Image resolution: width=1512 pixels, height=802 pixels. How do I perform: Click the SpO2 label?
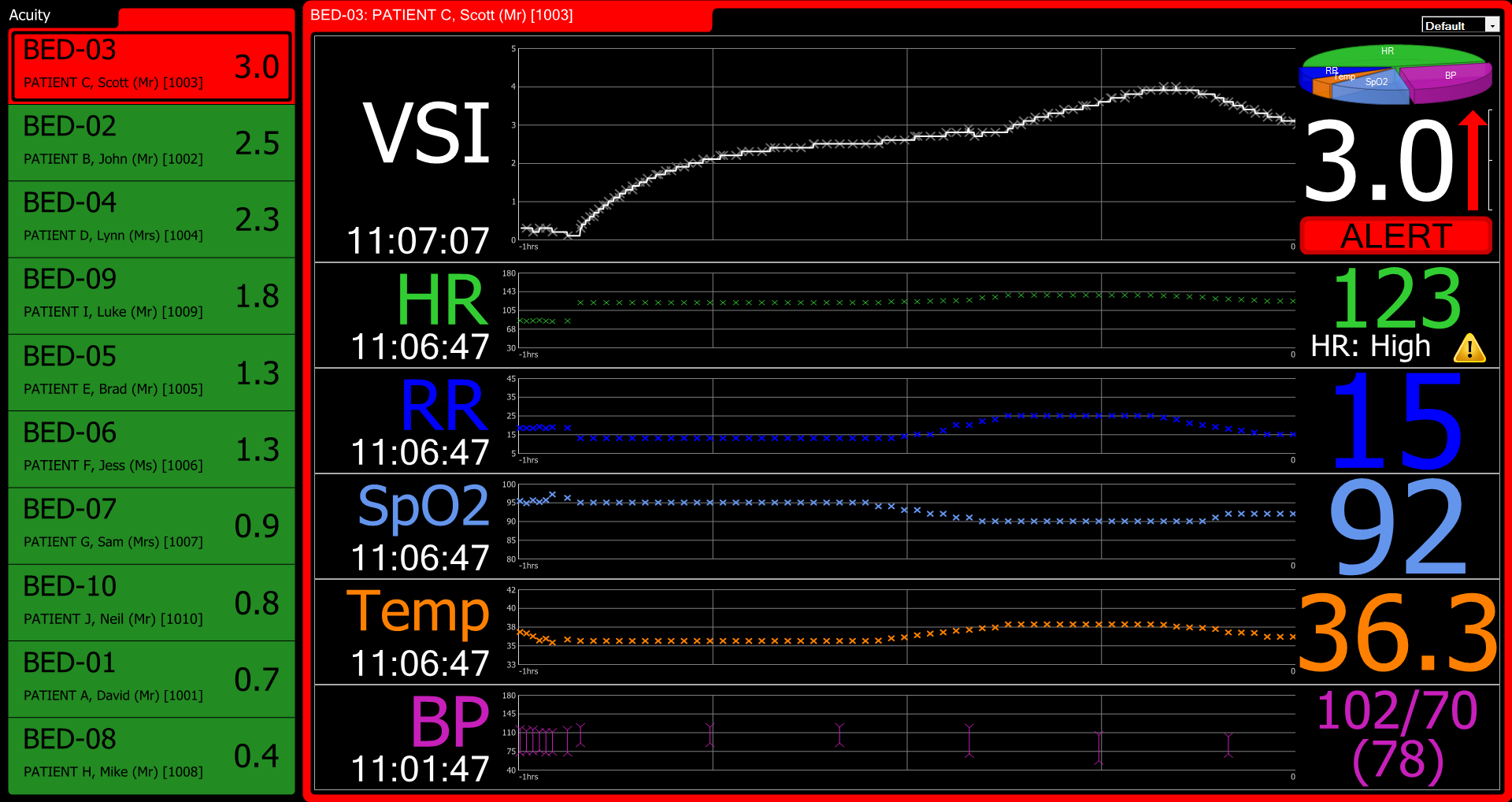point(424,506)
